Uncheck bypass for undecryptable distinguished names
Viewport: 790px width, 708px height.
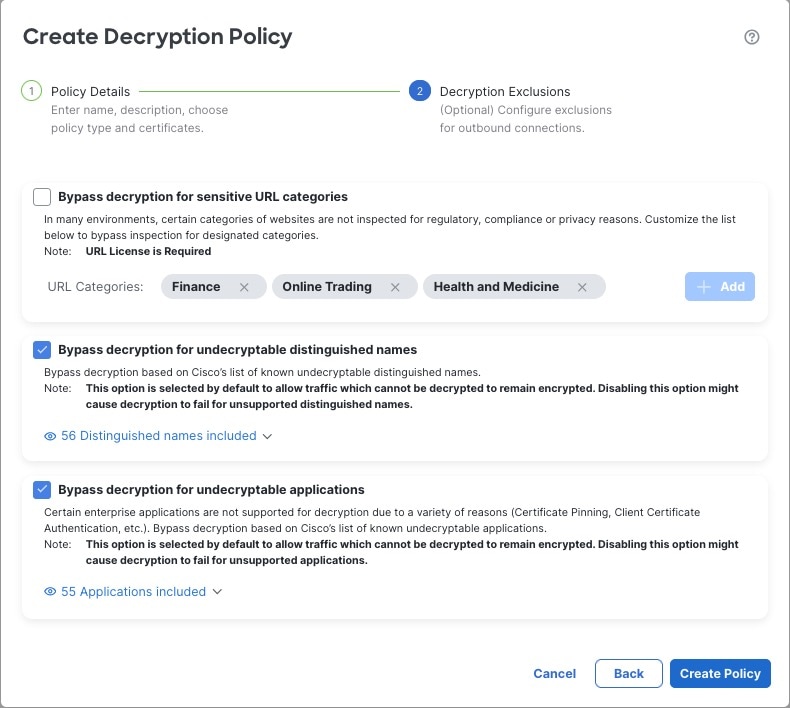pos(42,350)
